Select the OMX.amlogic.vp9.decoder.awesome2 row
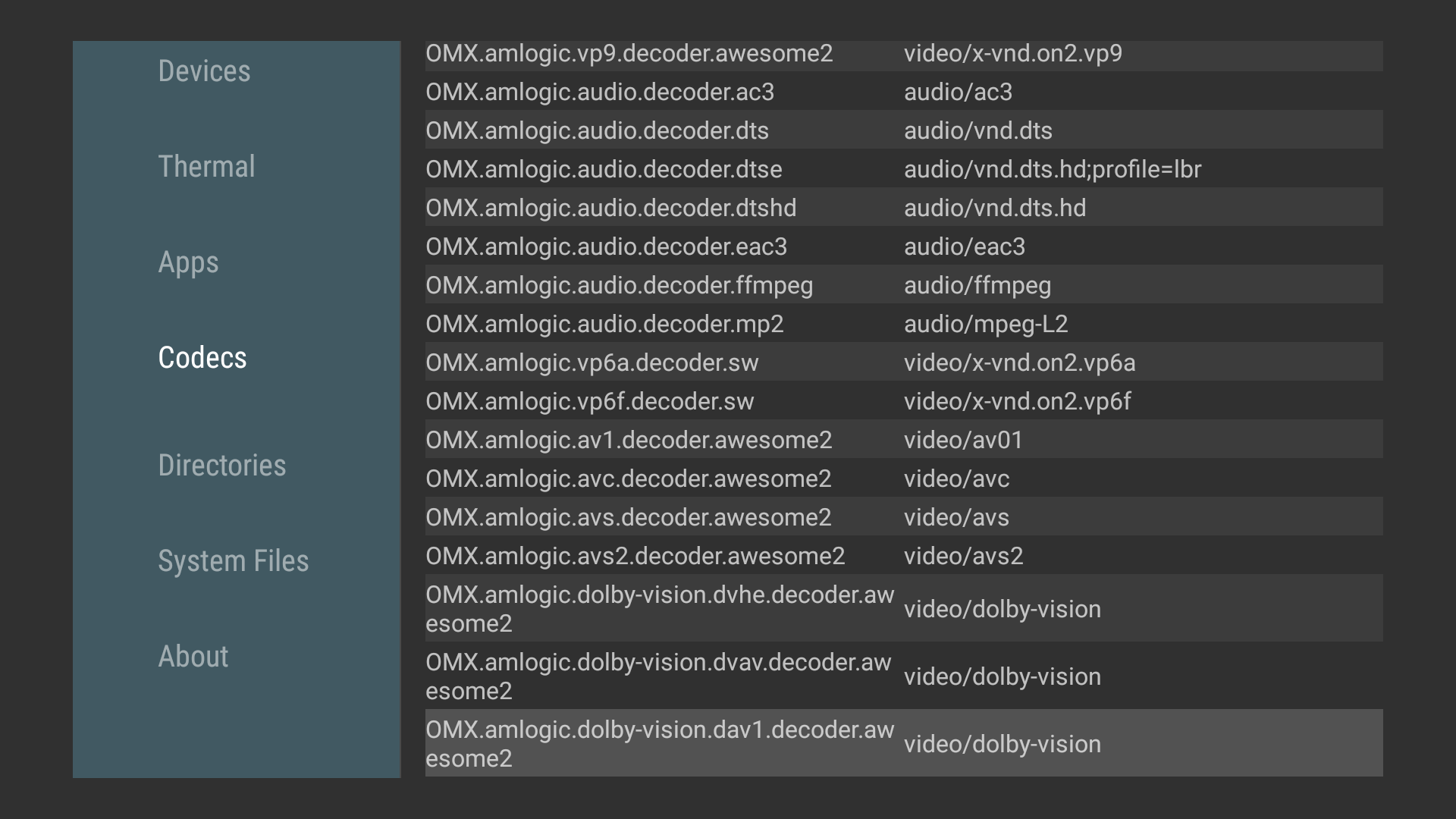The height and width of the screenshot is (819, 1456). [x=904, y=55]
